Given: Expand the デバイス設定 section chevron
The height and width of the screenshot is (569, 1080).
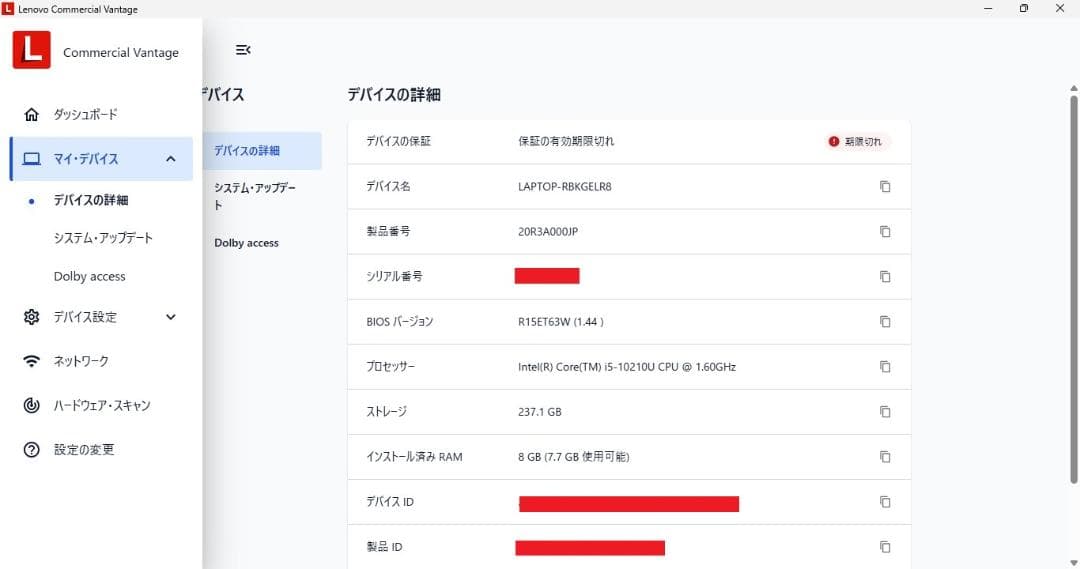Looking at the screenshot, I should (x=171, y=317).
